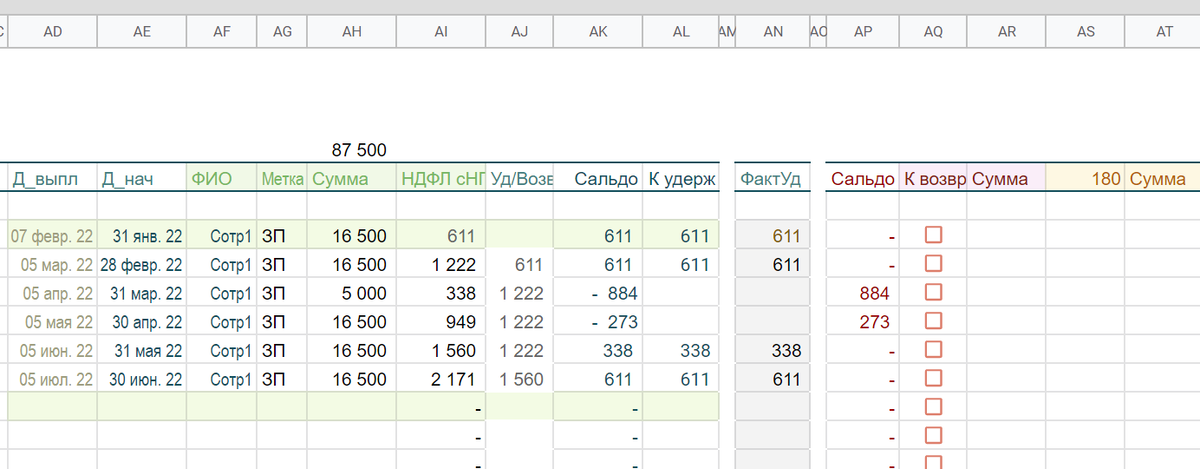This screenshot has height=469, width=1200.
Task: Click the ФактУд header cell
Action: tap(773, 179)
